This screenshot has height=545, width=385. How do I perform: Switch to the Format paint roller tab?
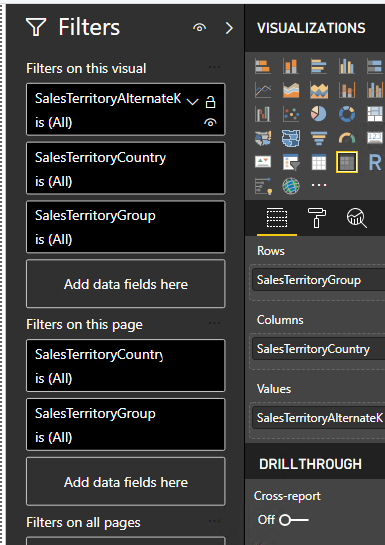(x=317, y=218)
